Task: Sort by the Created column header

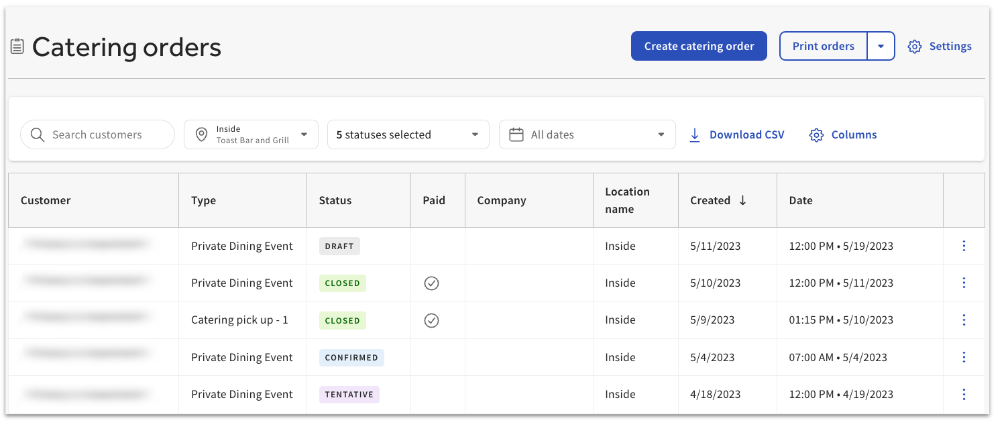Action: click(x=718, y=200)
